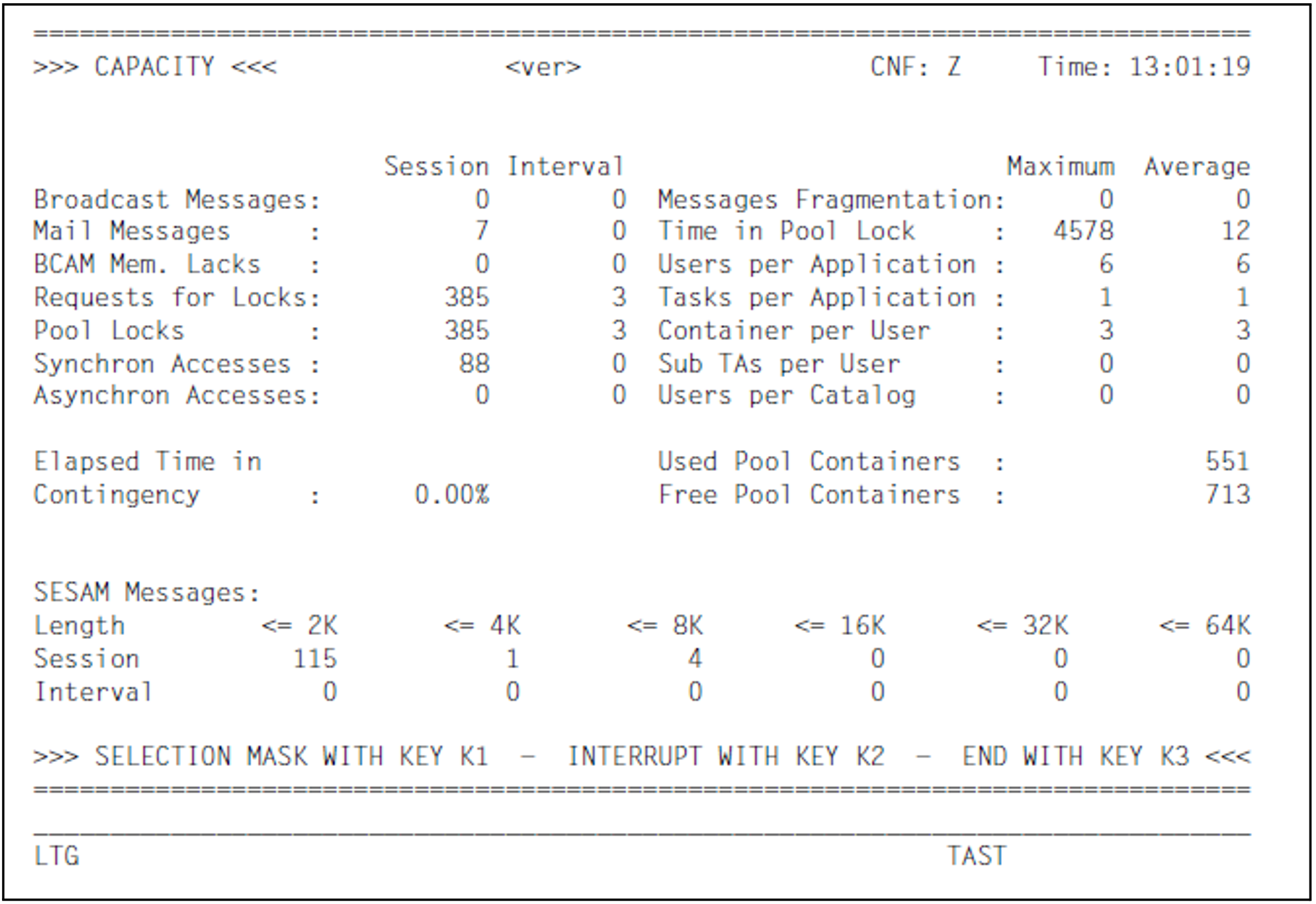
Task: Select the <= 2K Session count 115
Action: click(315, 658)
